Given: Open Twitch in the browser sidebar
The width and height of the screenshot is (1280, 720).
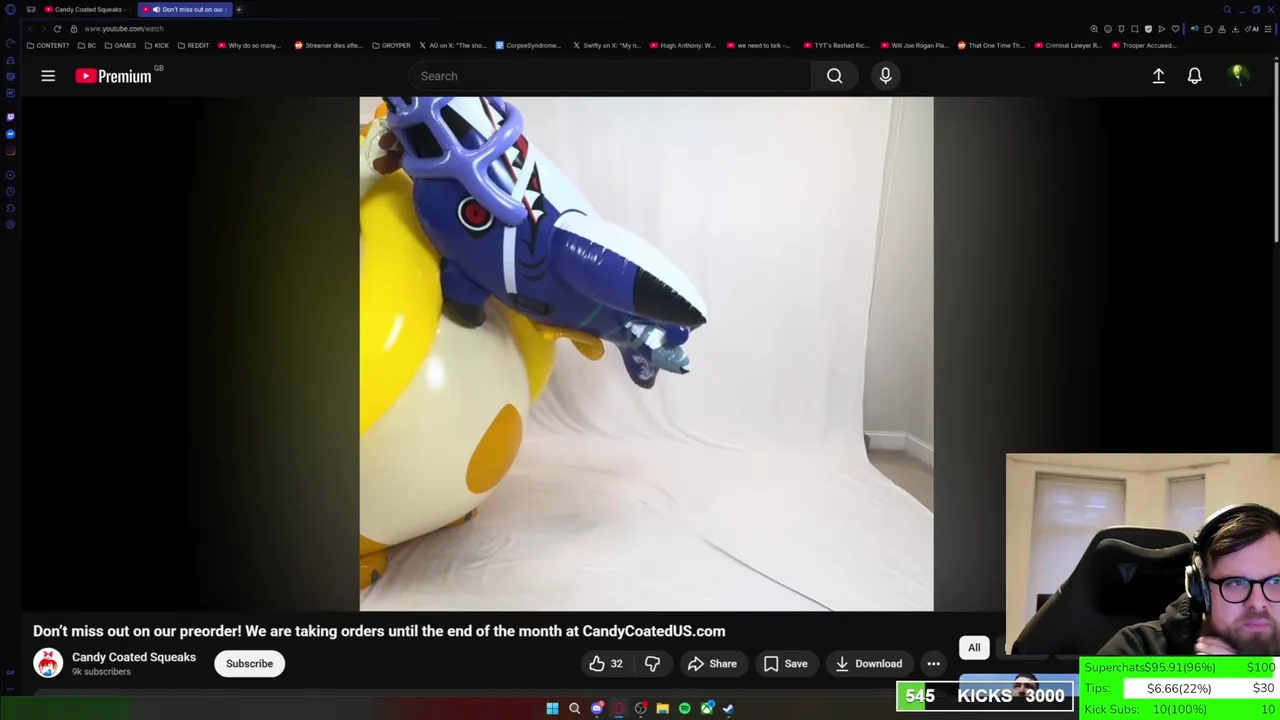Looking at the screenshot, I should [x=10, y=117].
